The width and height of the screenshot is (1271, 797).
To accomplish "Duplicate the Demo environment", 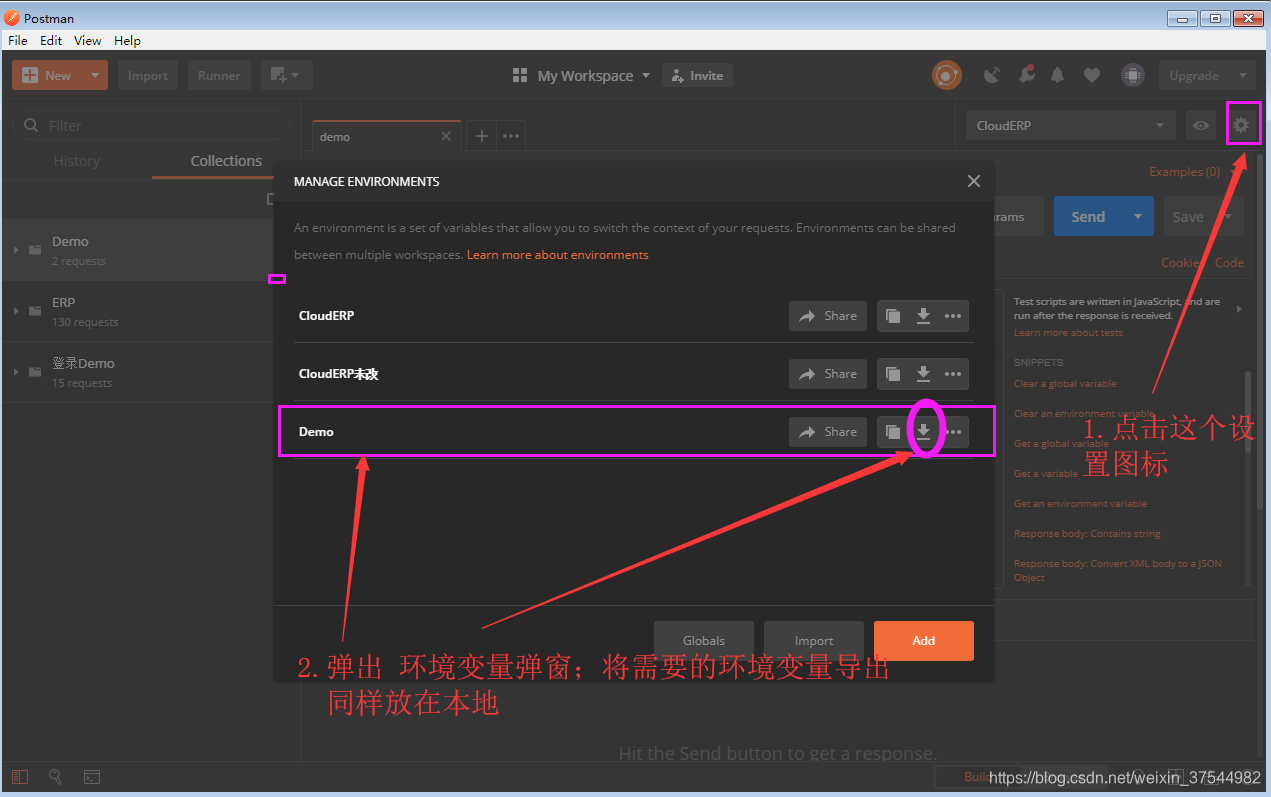I will pos(893,432).
